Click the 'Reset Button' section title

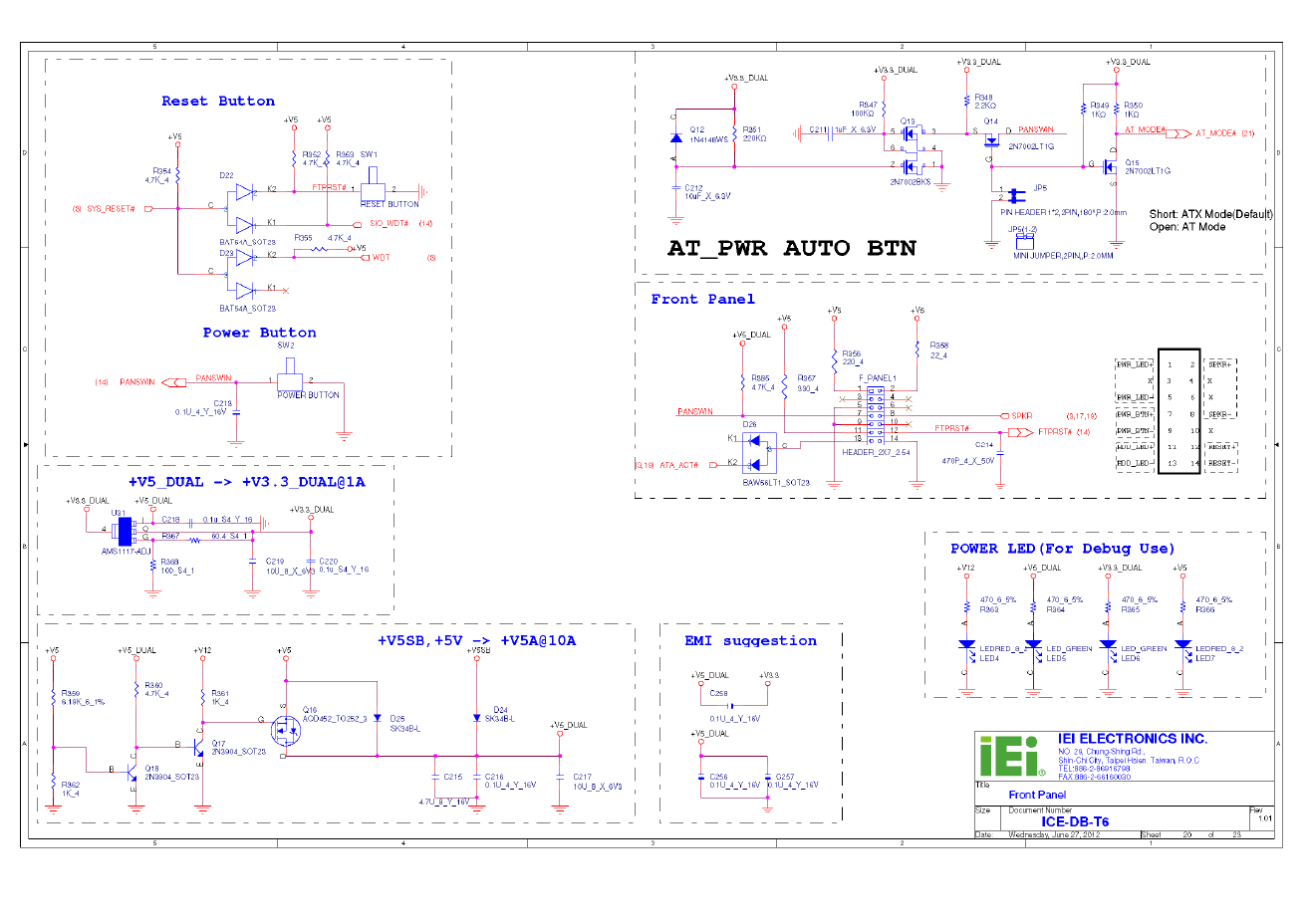[x=218, y=102]
